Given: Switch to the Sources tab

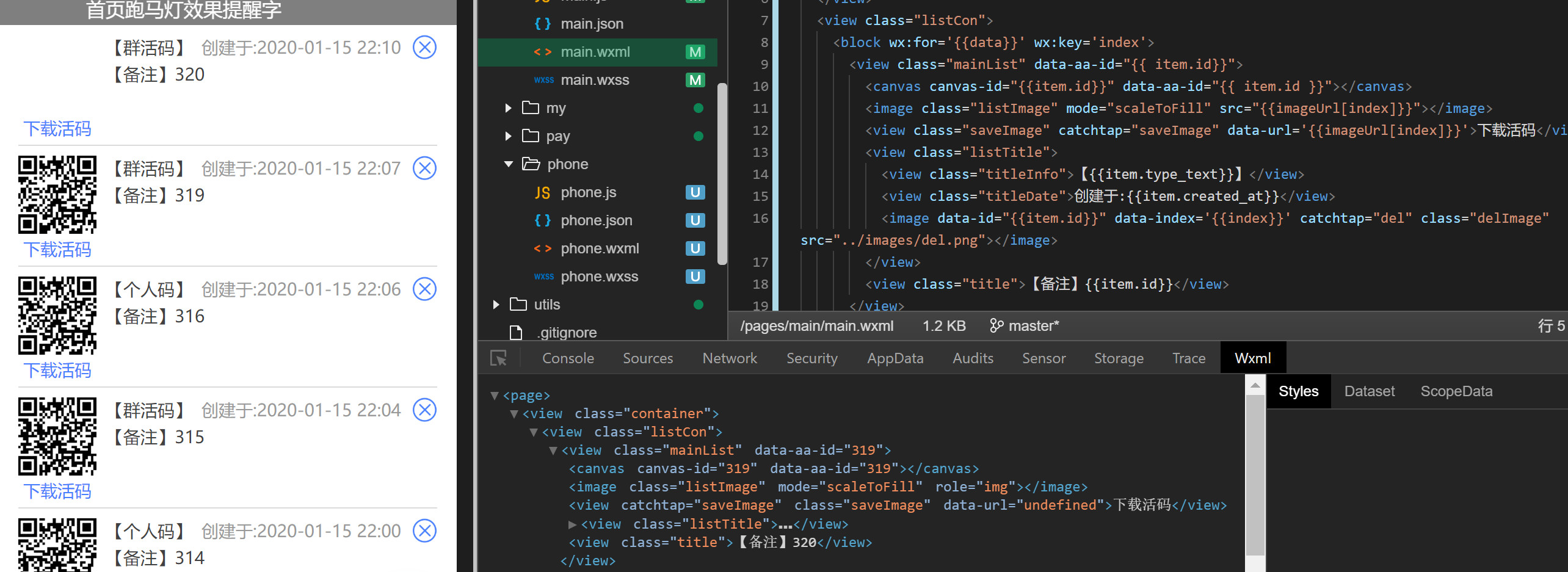Looking at the screenshot, I should click(648, 358).
